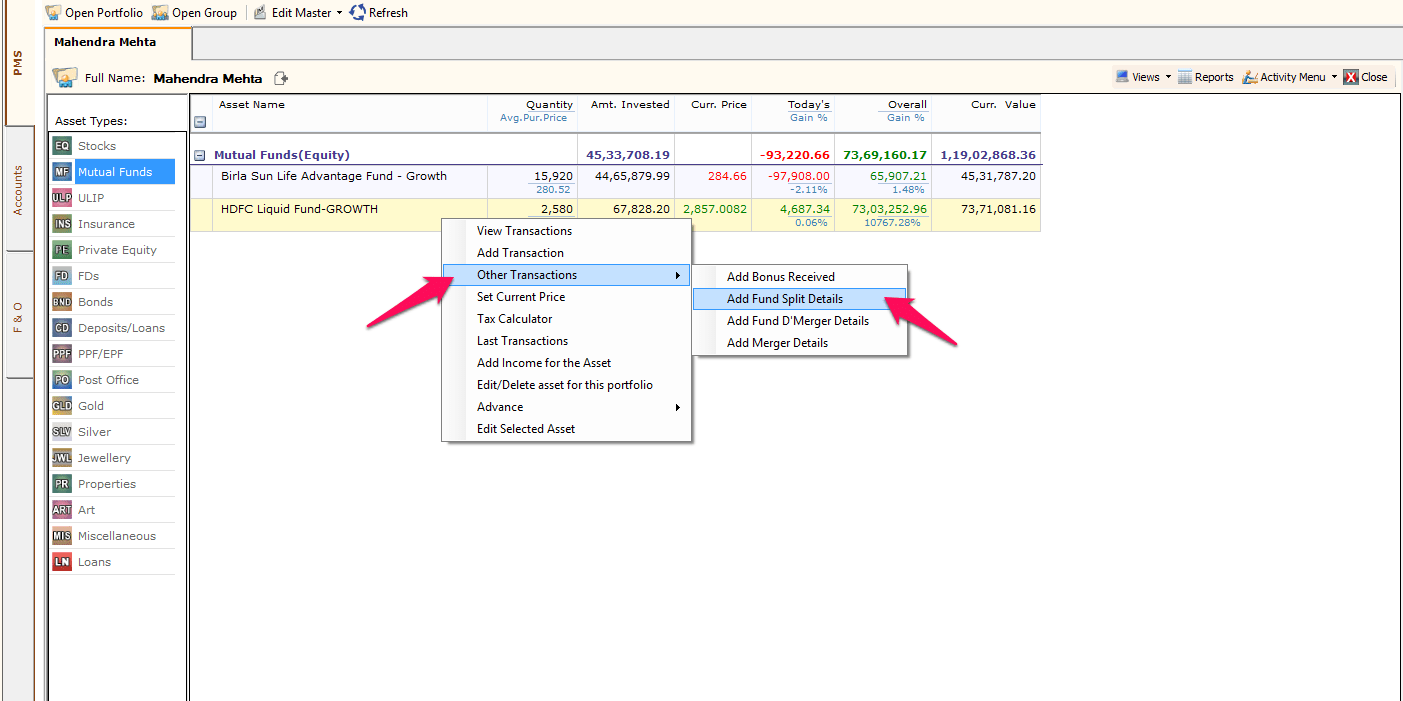Select Edit/Delete asset for this portfolio
This screenshot has width=1403, height=701.
coord(566,385)
